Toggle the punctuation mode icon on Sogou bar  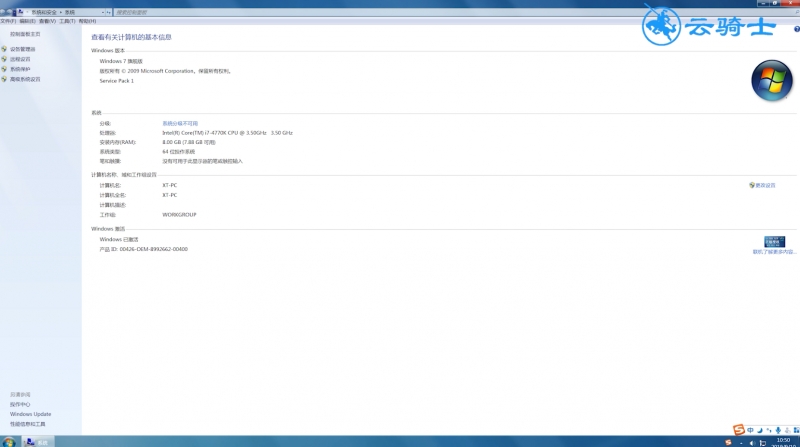769,430
